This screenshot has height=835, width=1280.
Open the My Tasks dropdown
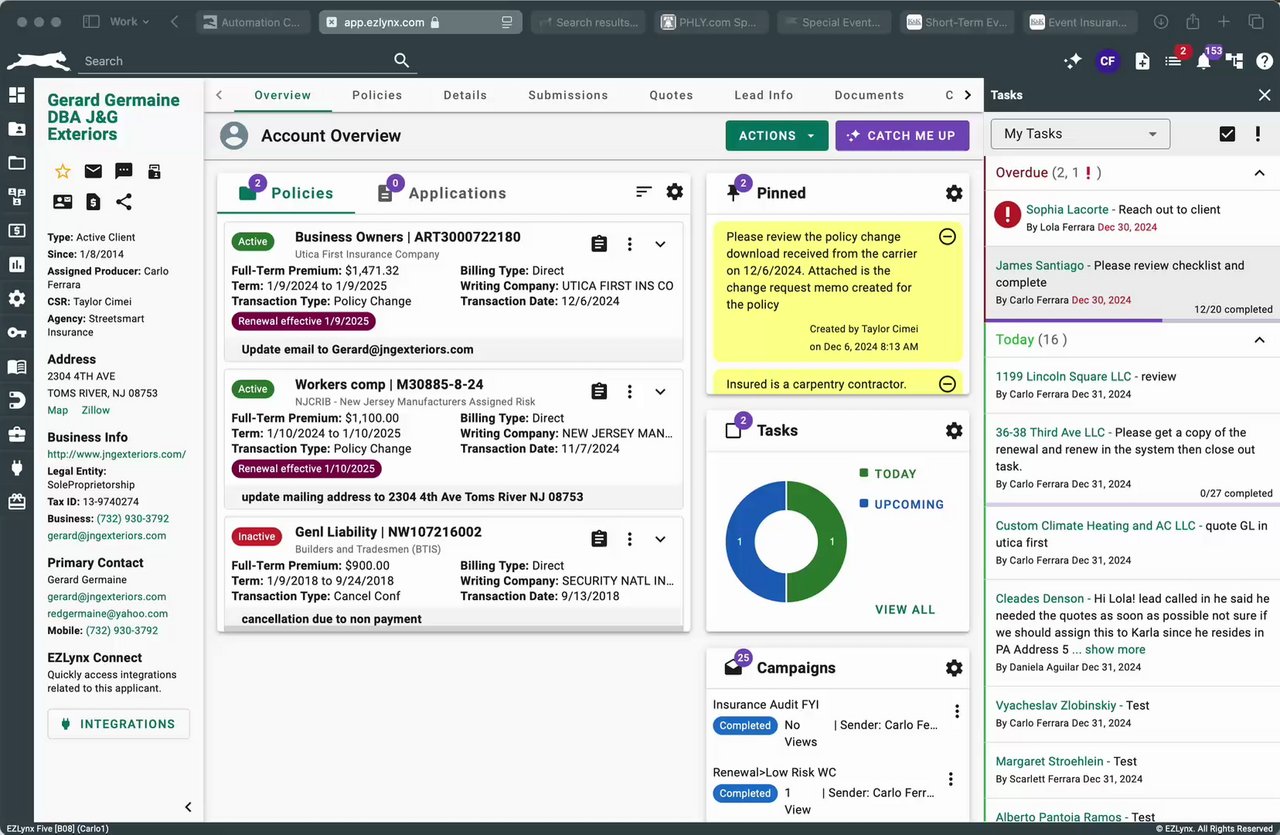pos(1080,134)
